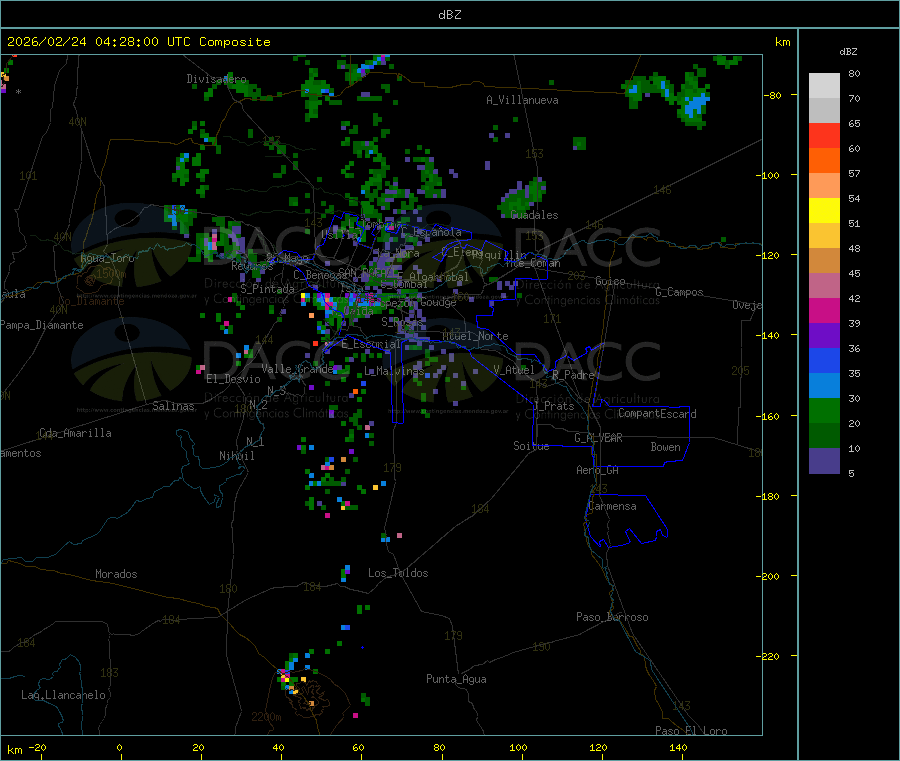Select the 'Bowen' map label

[x=665, y=447]
